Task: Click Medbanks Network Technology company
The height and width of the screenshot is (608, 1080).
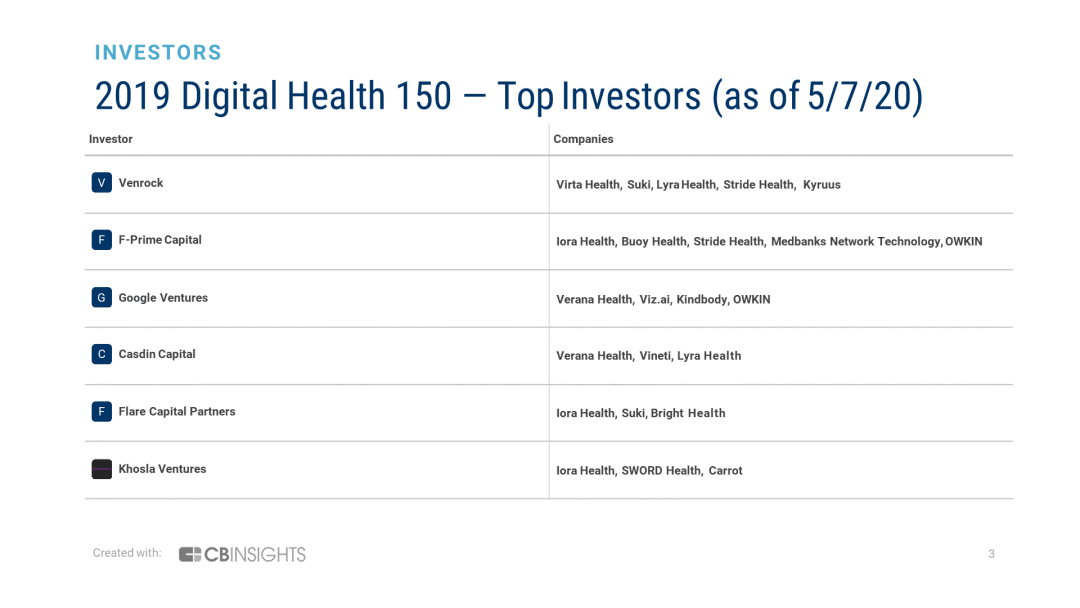Action: (x=855, y=242)
